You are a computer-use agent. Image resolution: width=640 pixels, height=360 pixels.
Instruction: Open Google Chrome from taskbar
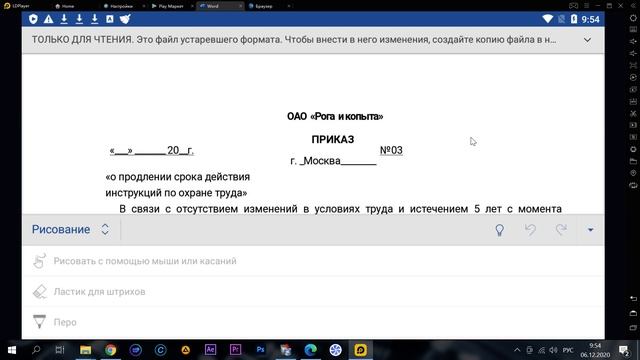click(x=110, y=350)
